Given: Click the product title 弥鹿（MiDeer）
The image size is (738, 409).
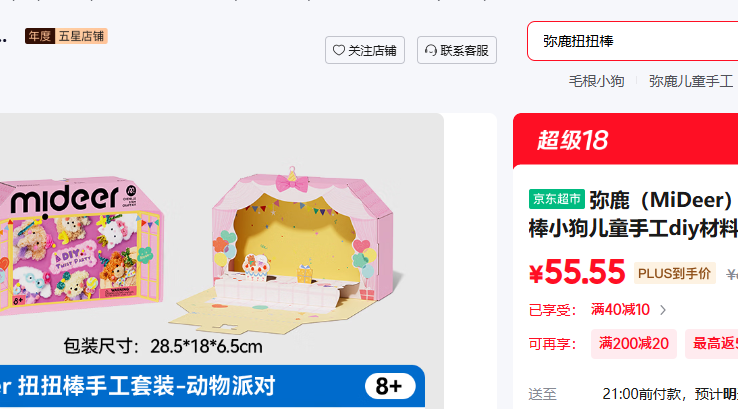Looking at the screenshot, I should click(661, 200).
